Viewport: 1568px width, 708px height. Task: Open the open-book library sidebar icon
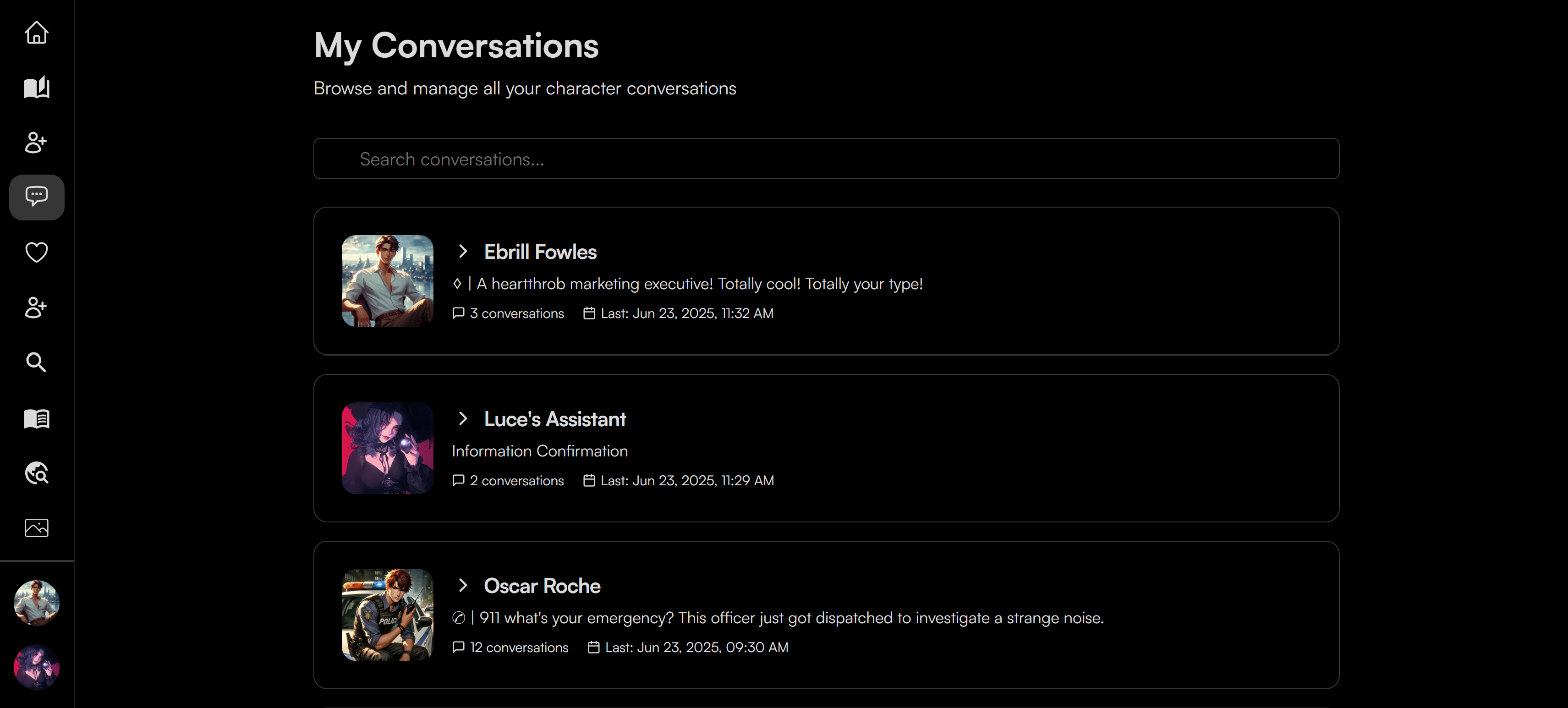click(37, 88)
